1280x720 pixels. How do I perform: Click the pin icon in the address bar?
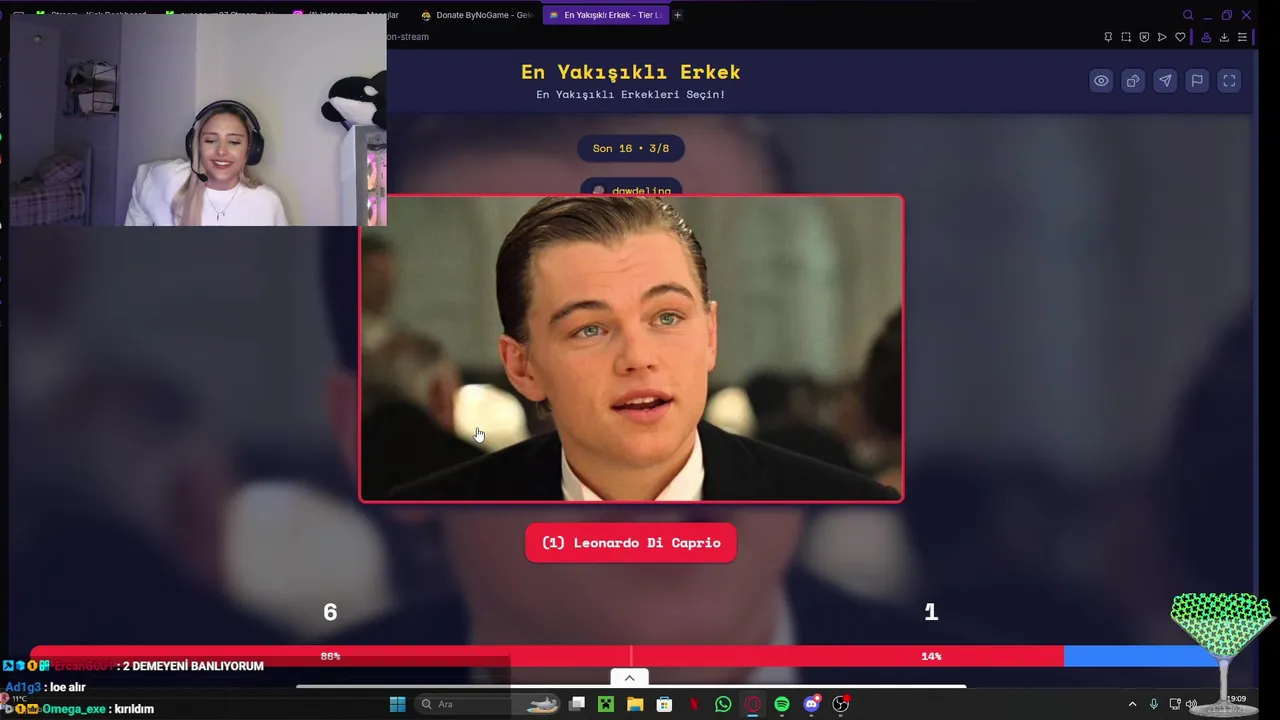click(x=1108, y=37)
